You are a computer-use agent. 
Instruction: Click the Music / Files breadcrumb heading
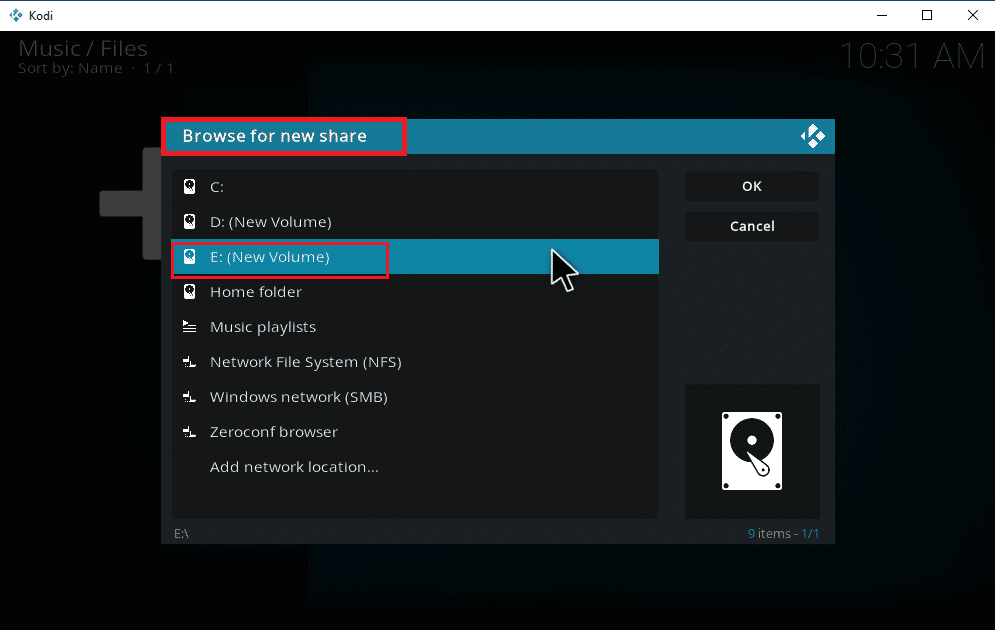tap(82, 47)
